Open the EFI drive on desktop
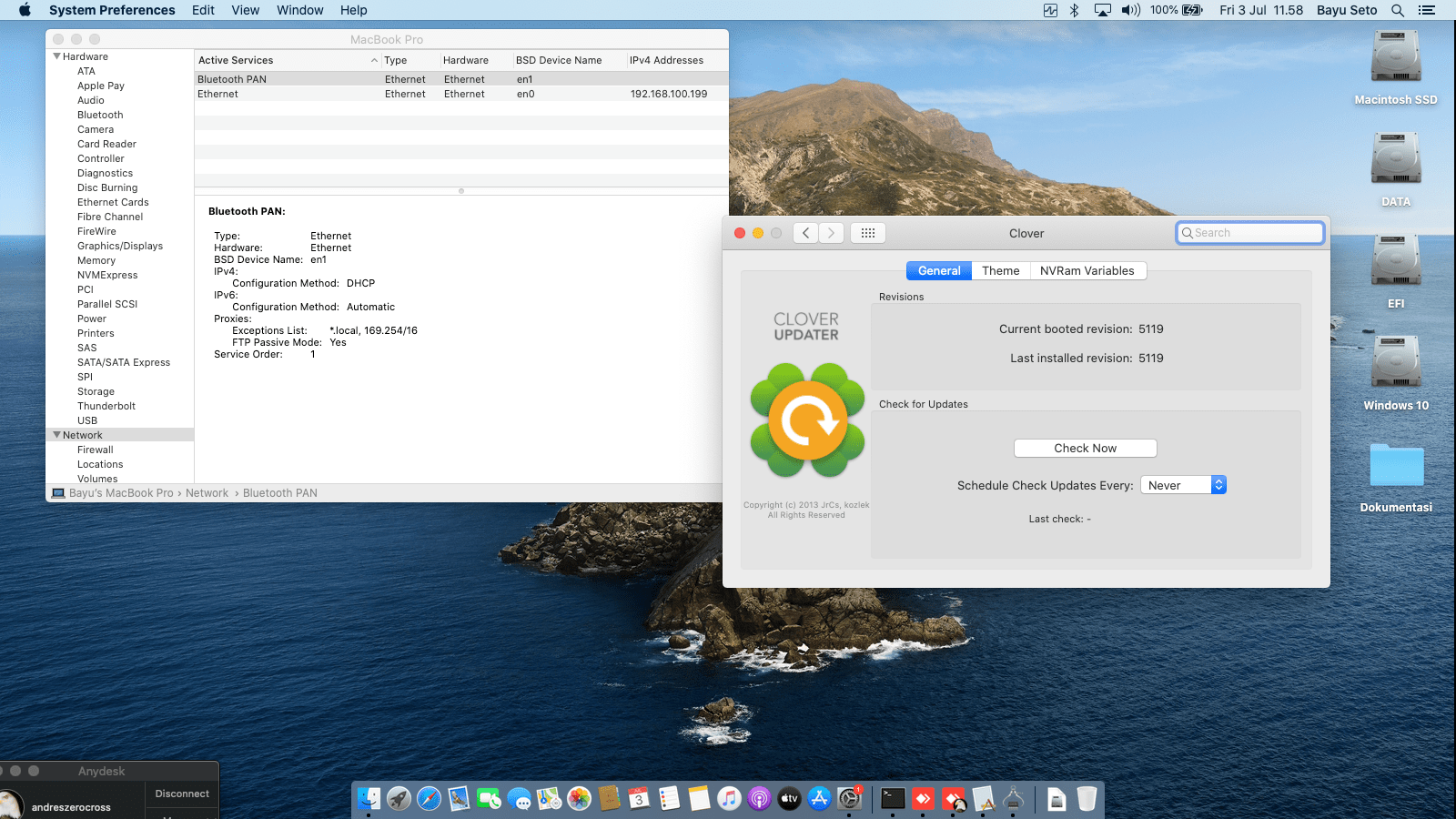 pos(1395,269)
